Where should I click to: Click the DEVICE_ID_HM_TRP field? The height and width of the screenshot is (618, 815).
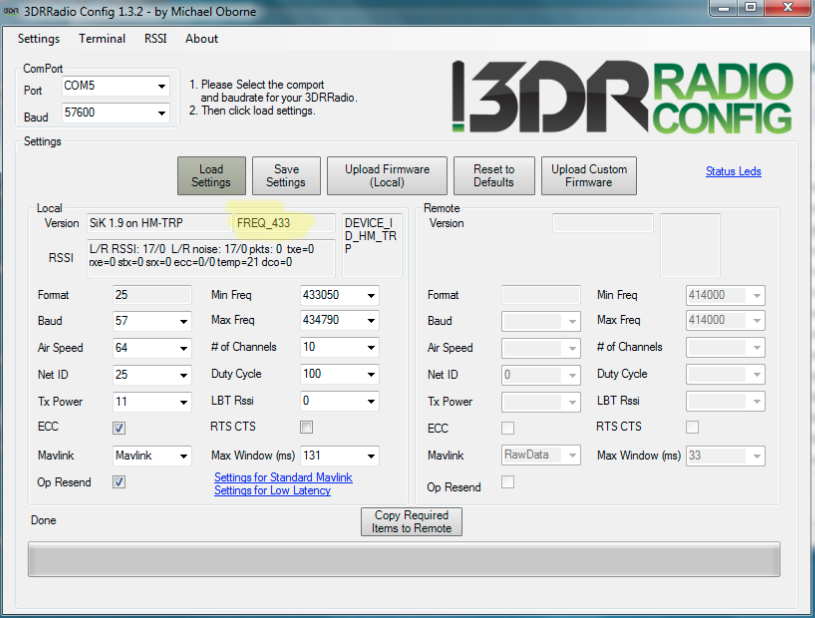(372, 245)
